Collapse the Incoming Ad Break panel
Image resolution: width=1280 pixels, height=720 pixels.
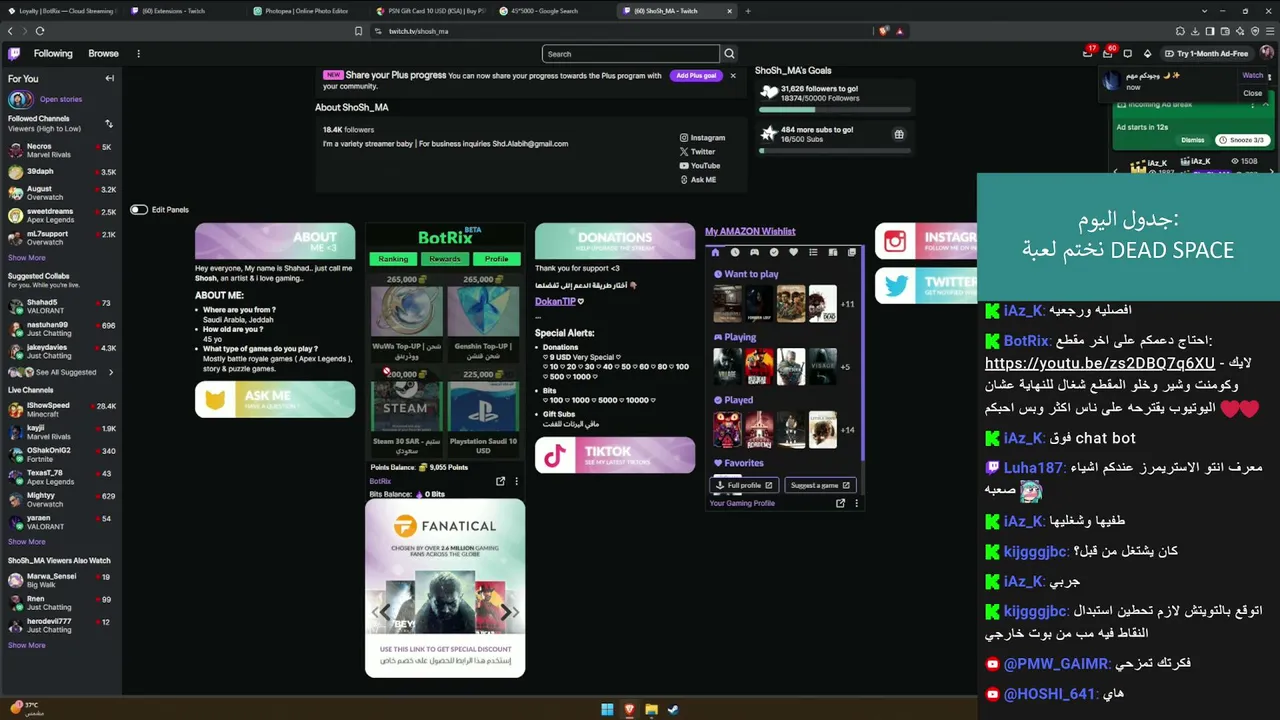[x=1265, y=105]
